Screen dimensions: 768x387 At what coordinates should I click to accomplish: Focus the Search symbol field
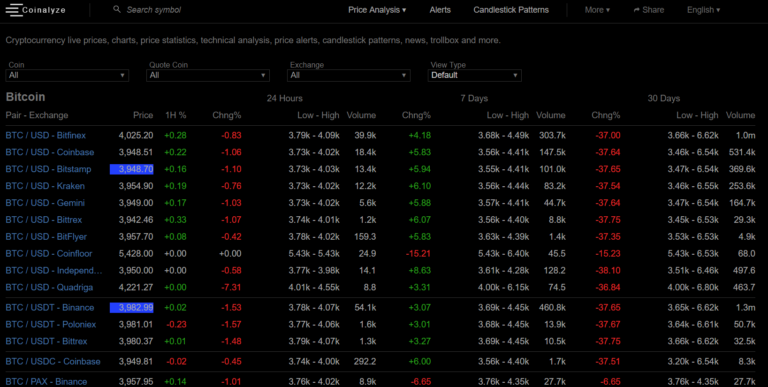pyautogui.click(x=154, y=10)
